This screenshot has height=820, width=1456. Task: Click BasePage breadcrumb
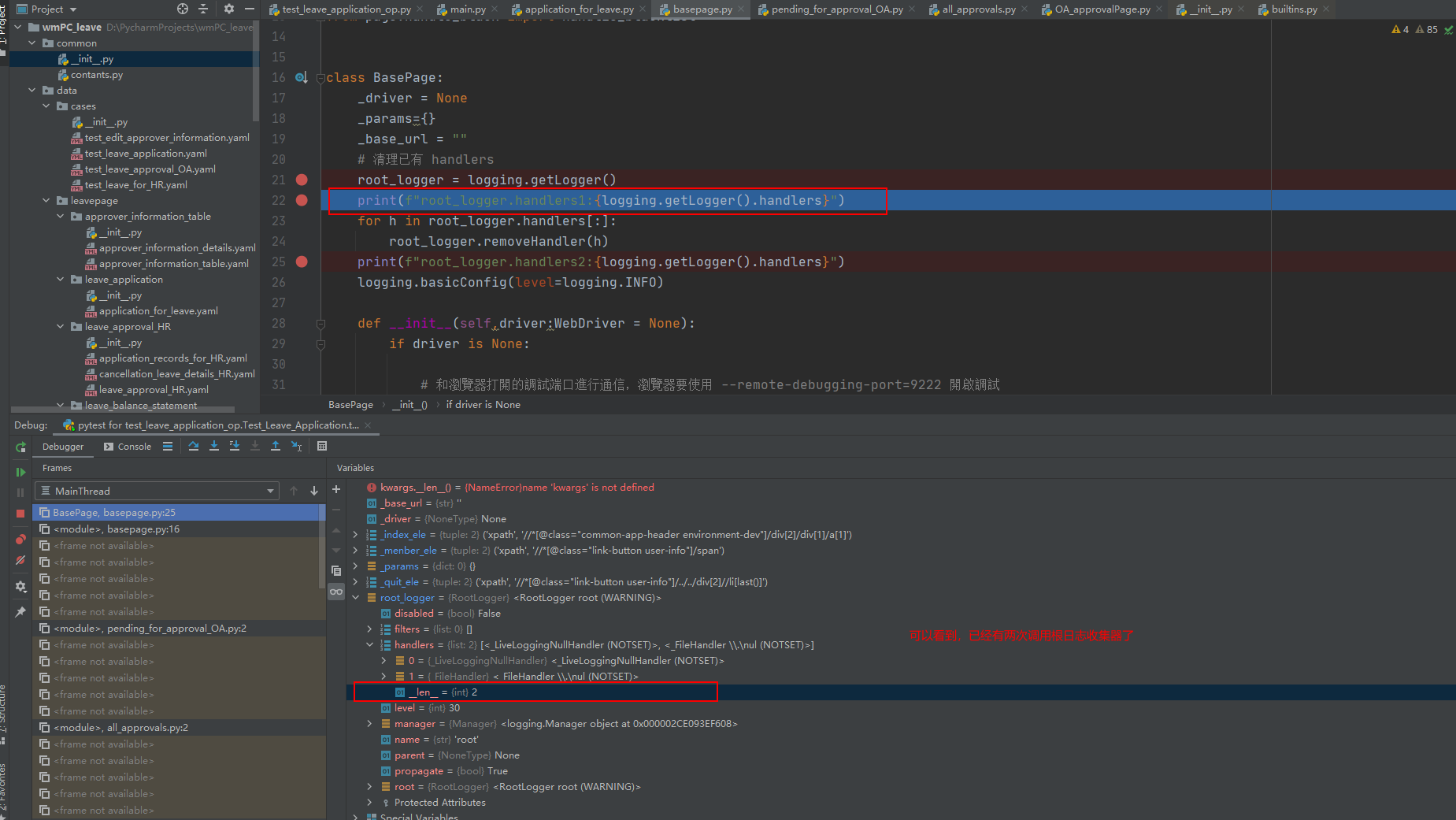pos(350,405)
